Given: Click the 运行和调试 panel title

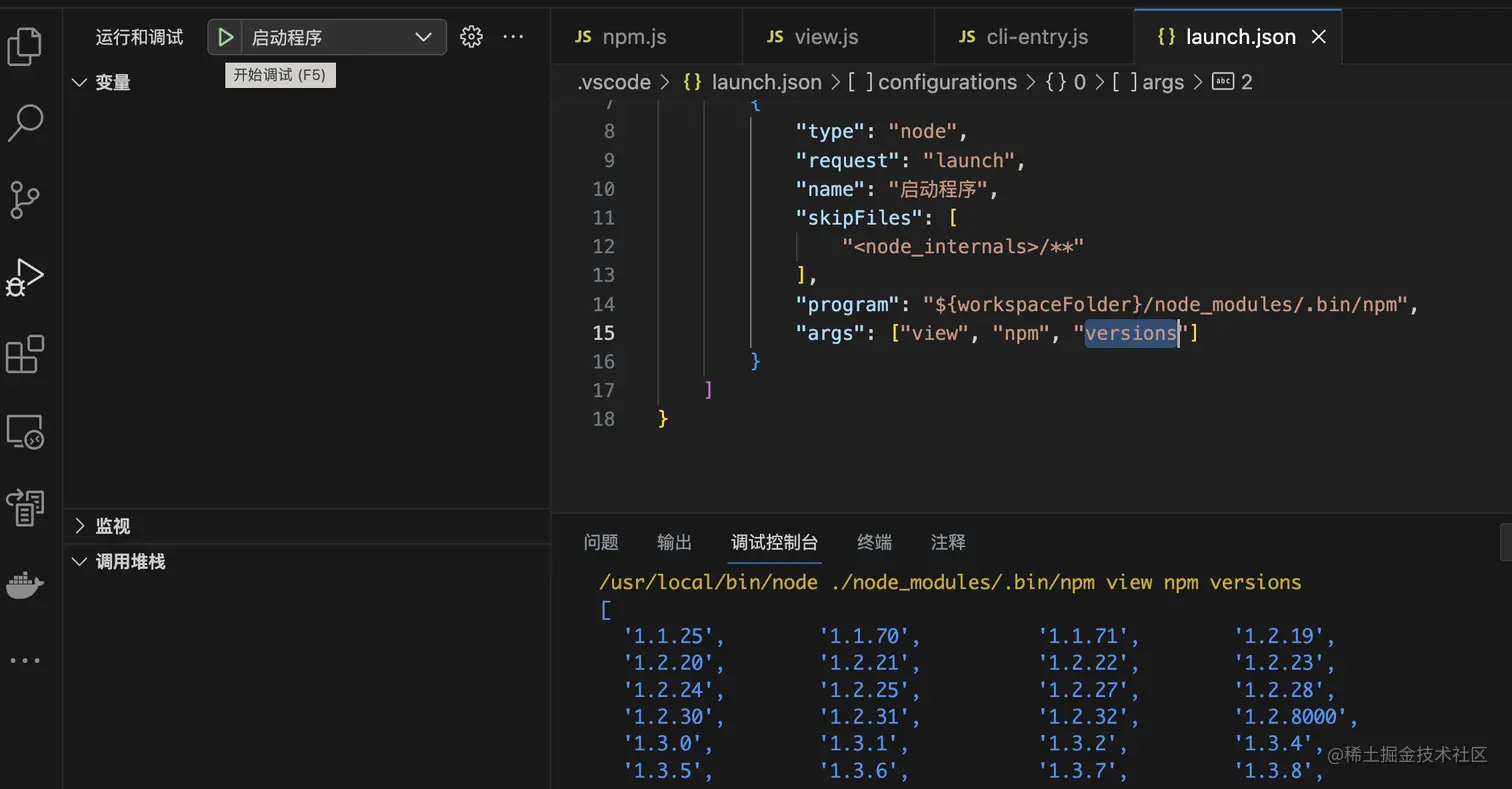Looking at the screenshot, I should coord(139,37).
